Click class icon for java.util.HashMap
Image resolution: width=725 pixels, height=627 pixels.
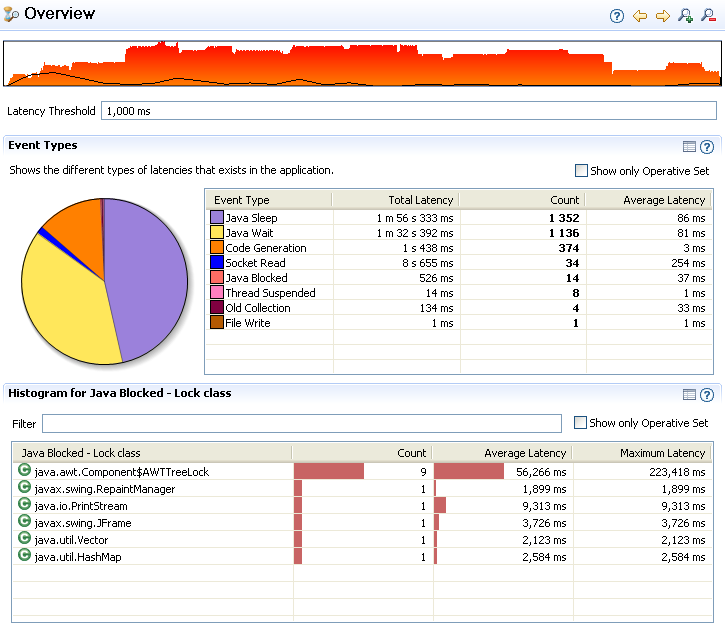[24, 555]
